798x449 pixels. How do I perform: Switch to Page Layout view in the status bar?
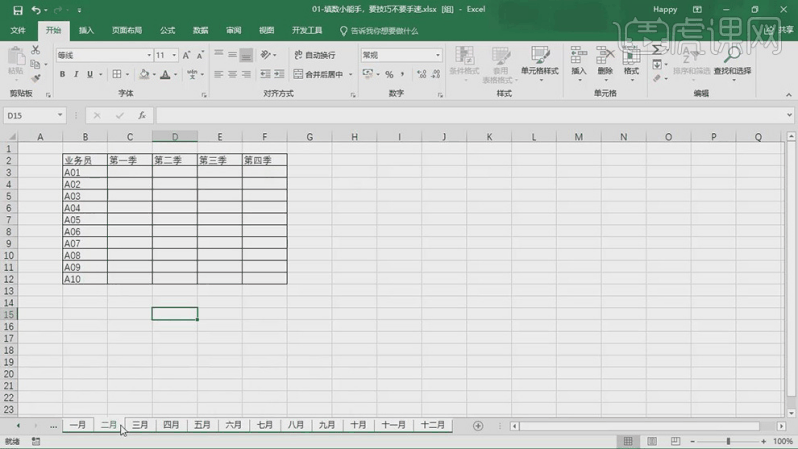[x=652, y=441]
